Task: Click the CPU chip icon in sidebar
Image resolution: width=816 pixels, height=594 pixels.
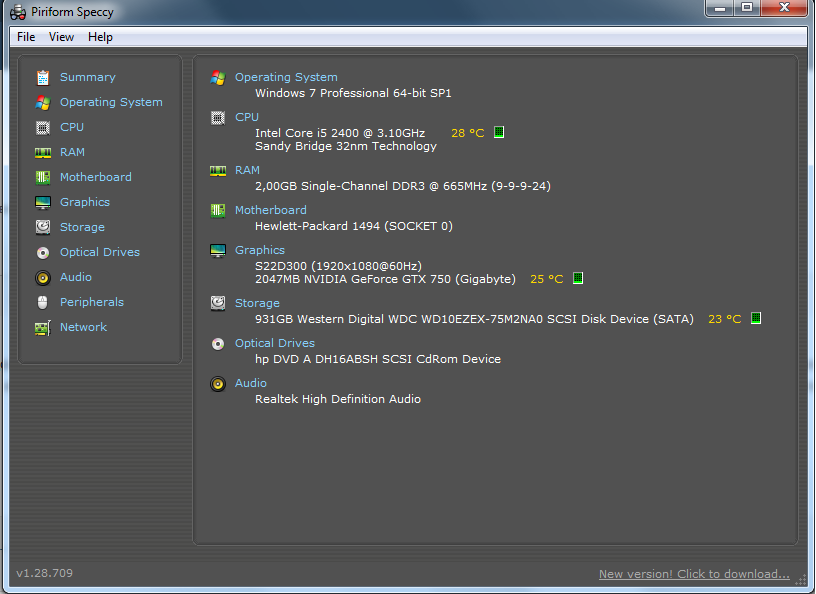Action: point(43,128)
